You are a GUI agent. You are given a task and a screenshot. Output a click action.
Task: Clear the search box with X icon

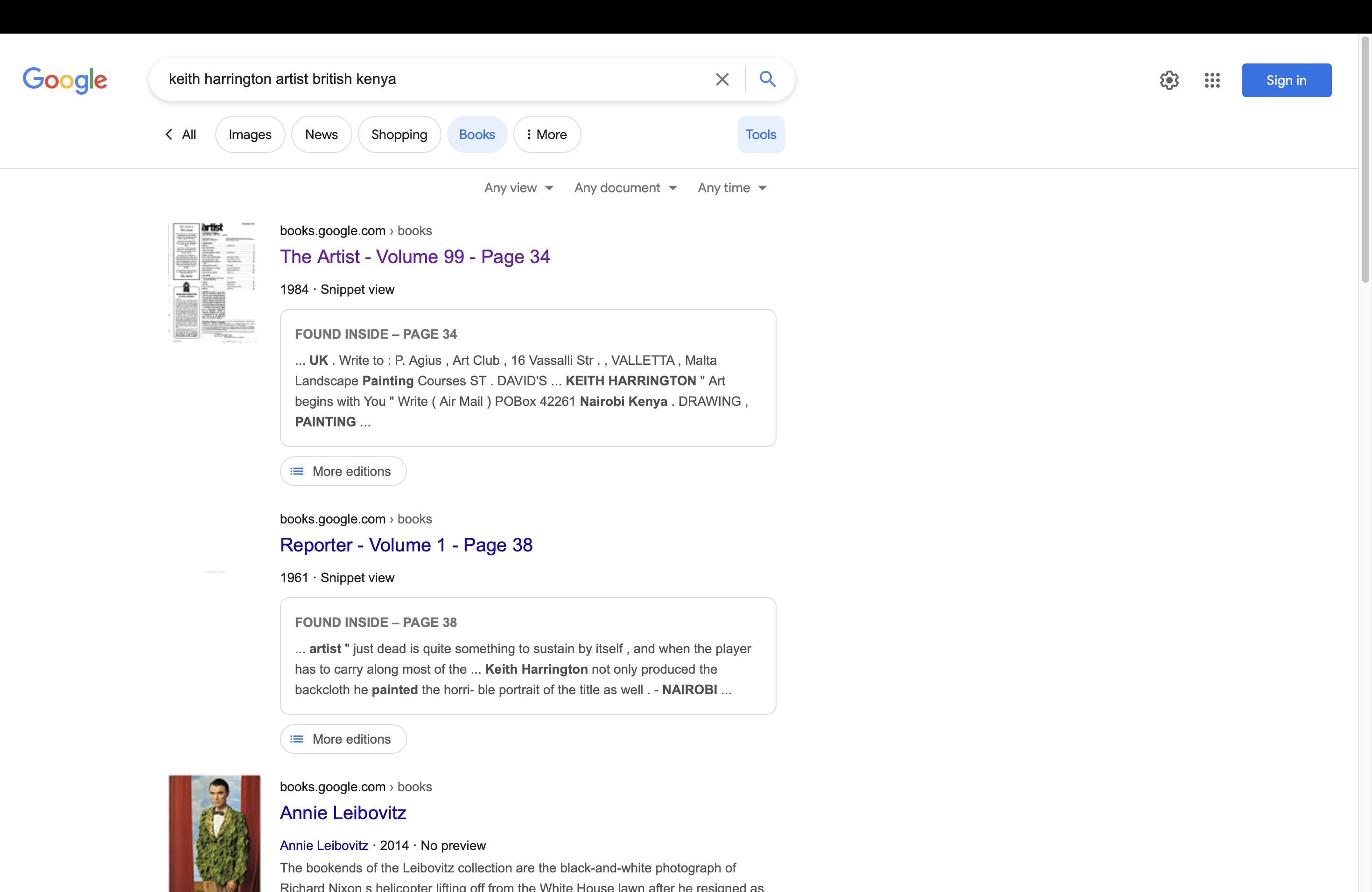click(722, 79)
